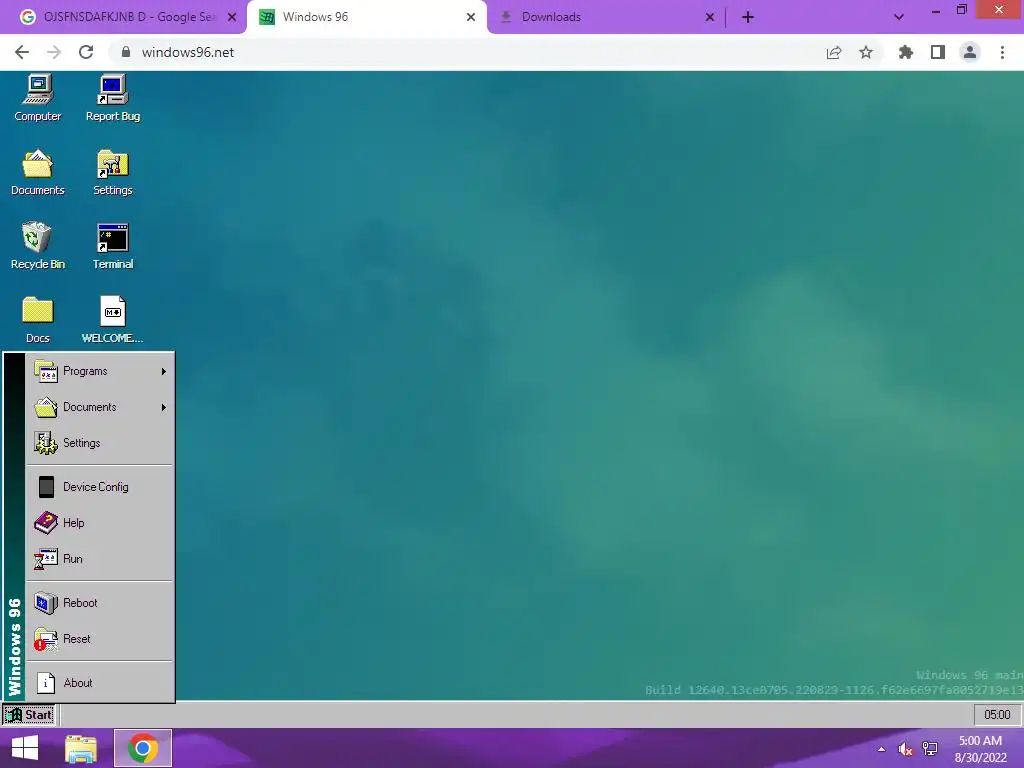Open Help from the Start menu
This screenshot has width=1024, height=768.
[99, 523]
